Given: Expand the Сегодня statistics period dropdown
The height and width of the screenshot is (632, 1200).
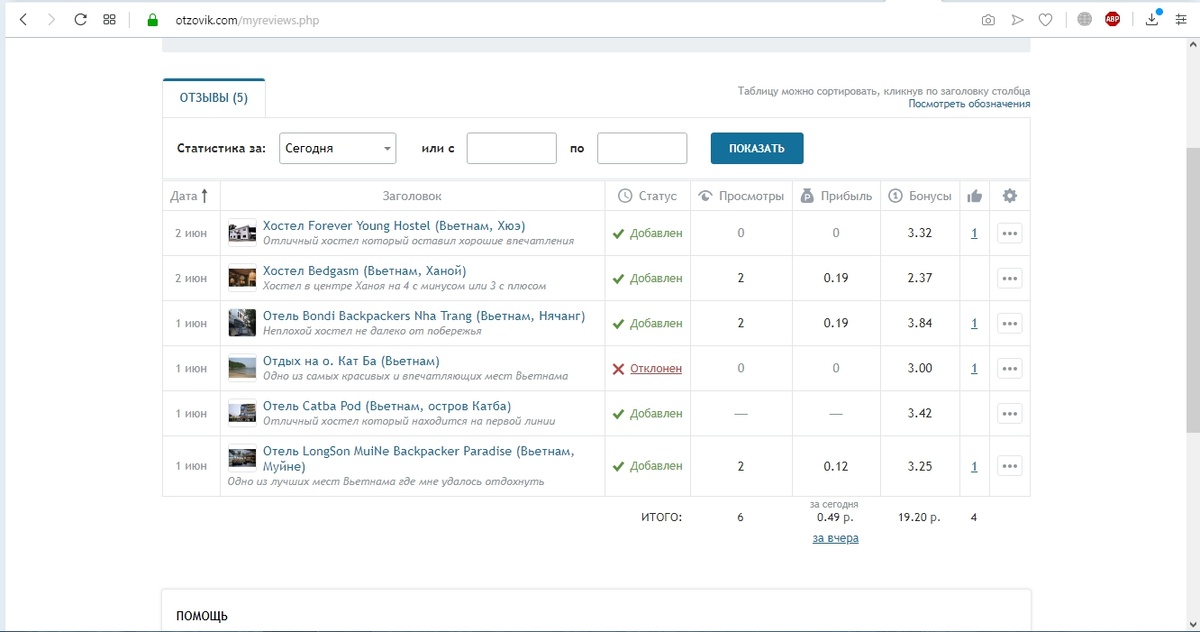Looking at the screenshot, I should pos(338,148).
